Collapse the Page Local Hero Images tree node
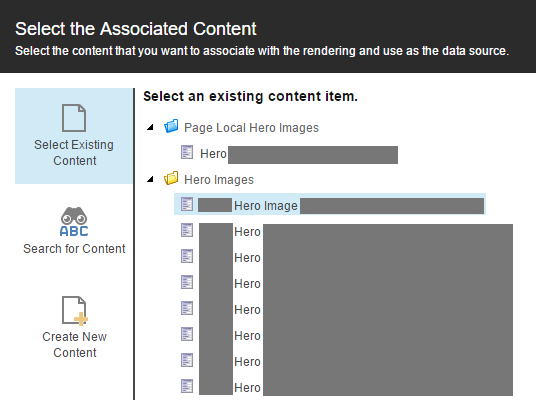The width and height of the screenshot is (536, 400). [150, 128]
